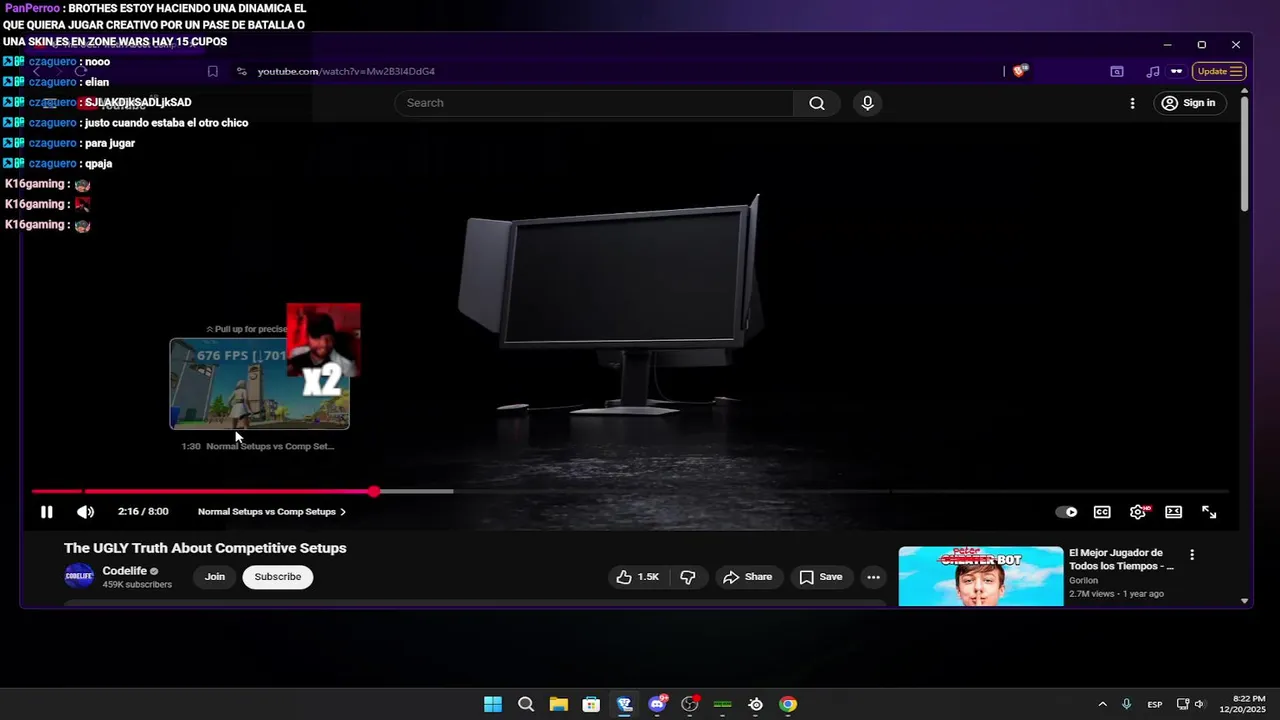This screenshot has width=1280, height=720.
Task: Like the video with 1.5K likes
Action: [638, 577]
